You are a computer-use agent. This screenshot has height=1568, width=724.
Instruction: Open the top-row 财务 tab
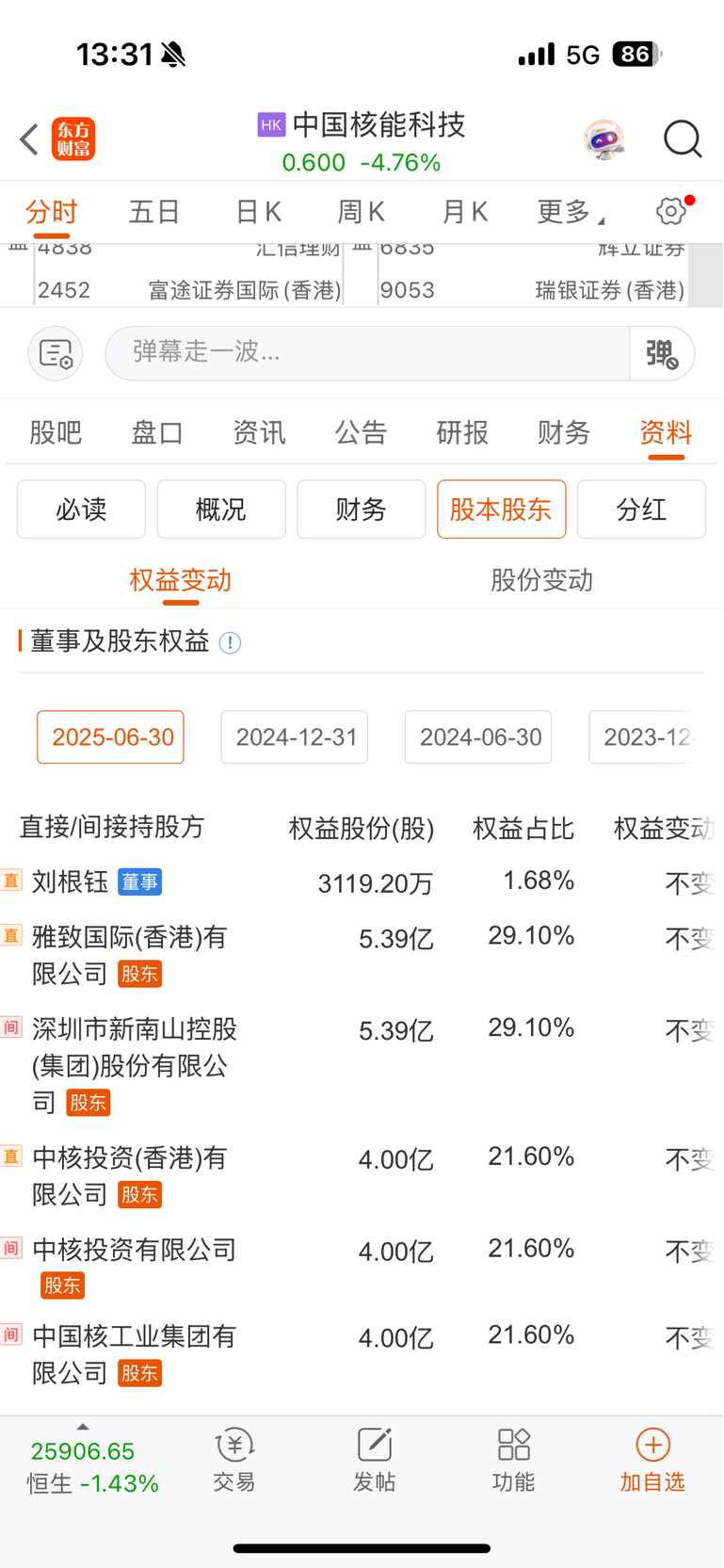pos(564,432)
